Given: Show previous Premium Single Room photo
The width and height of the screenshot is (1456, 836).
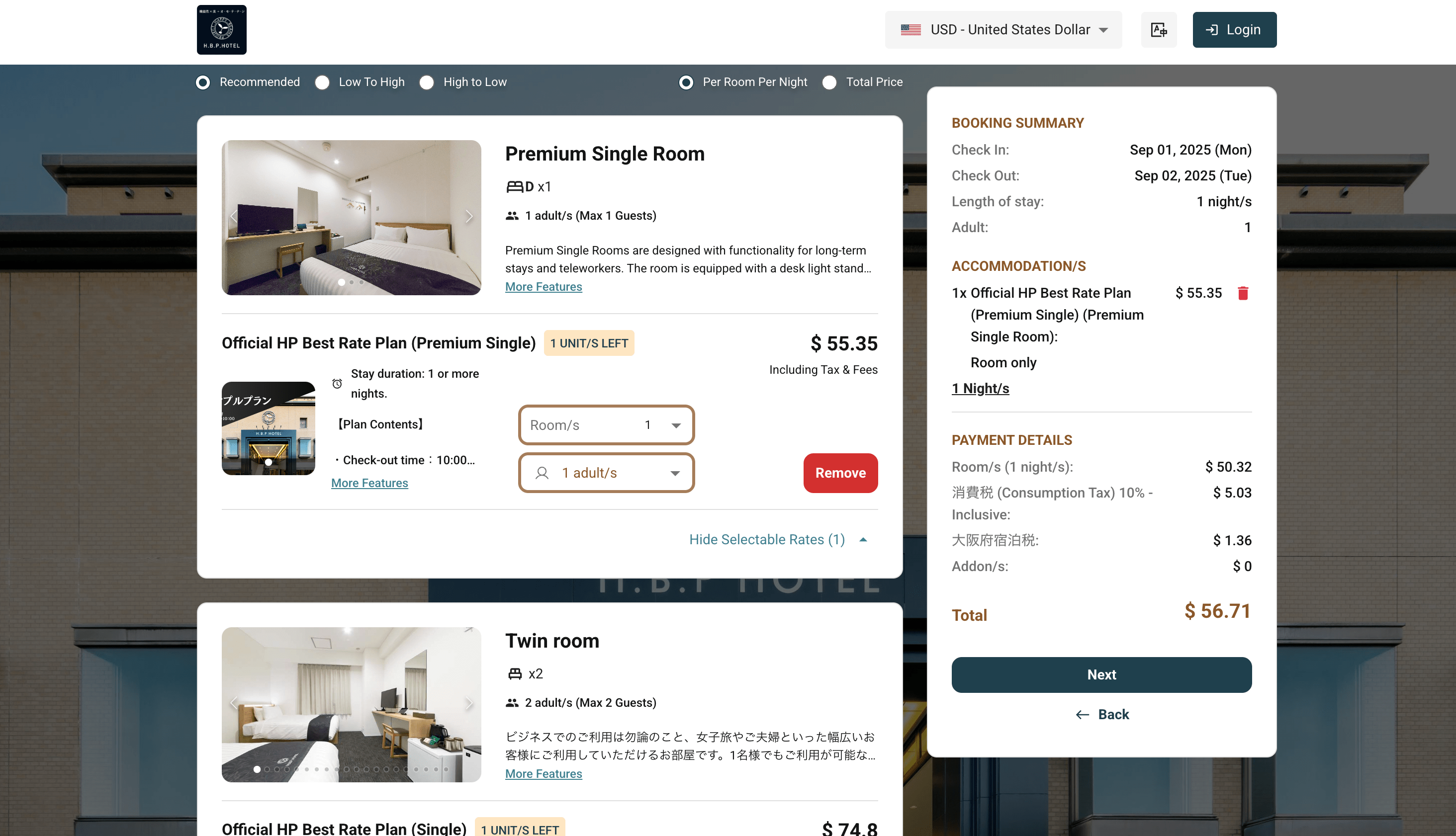Looking at the screenshot, I should pyautogui.click(x=234, y=217).
